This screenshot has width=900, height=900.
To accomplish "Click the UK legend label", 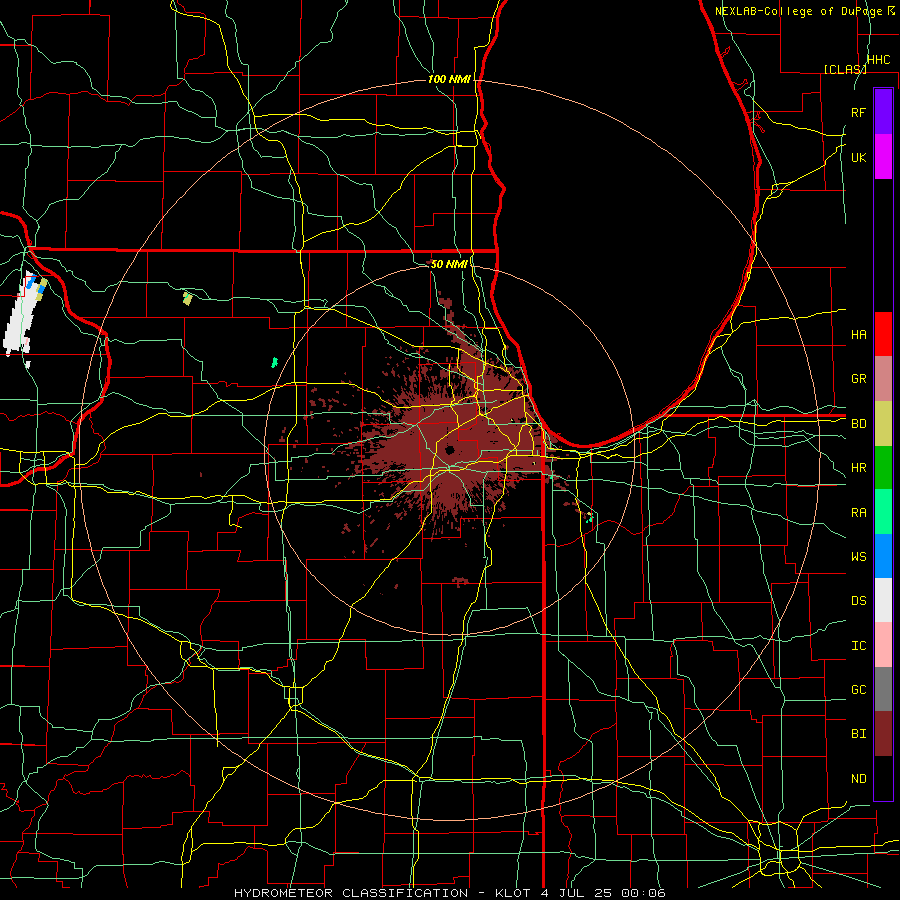I will pos(858,157).
